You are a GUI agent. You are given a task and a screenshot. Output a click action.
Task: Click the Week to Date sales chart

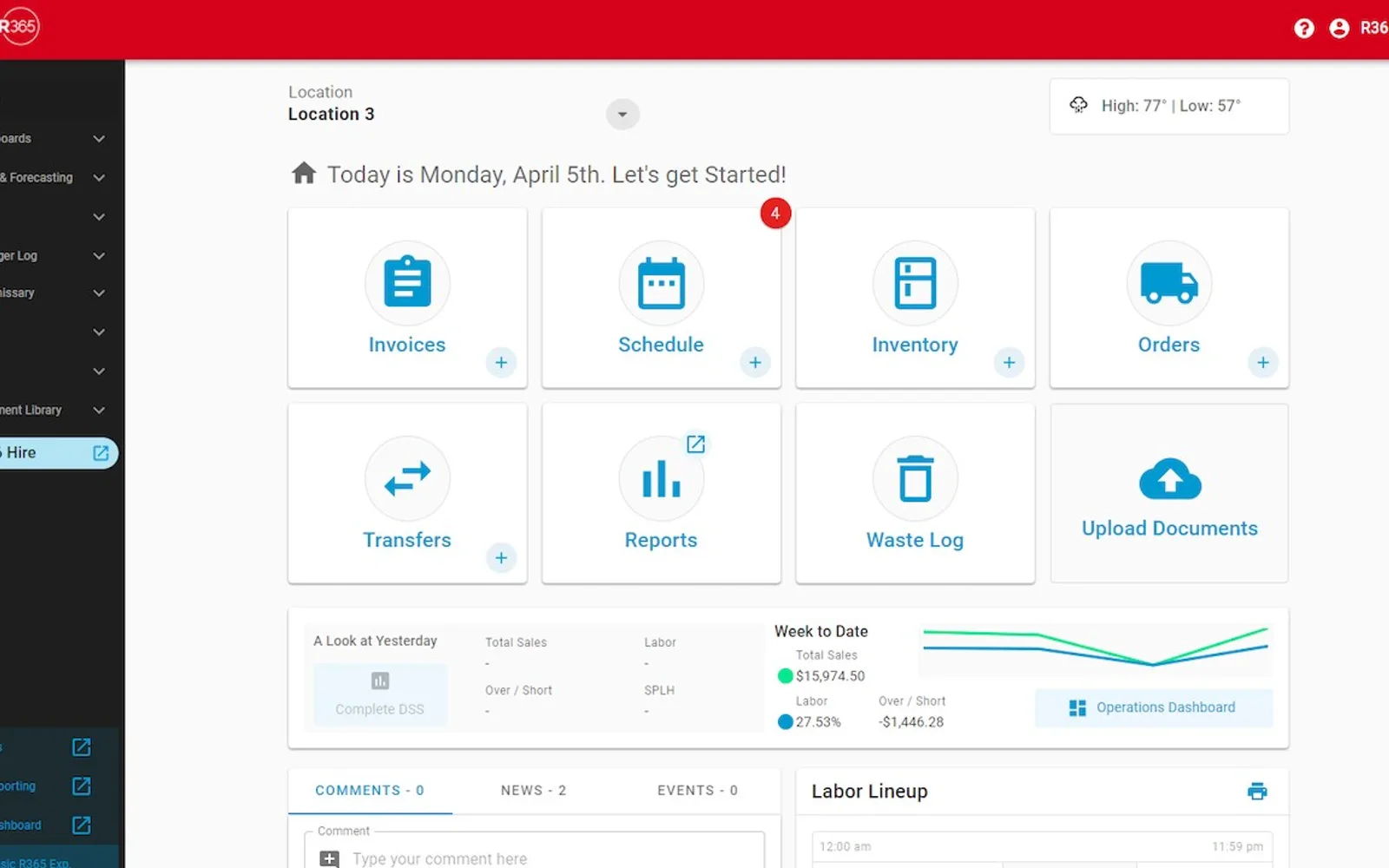click(1096, 649)
